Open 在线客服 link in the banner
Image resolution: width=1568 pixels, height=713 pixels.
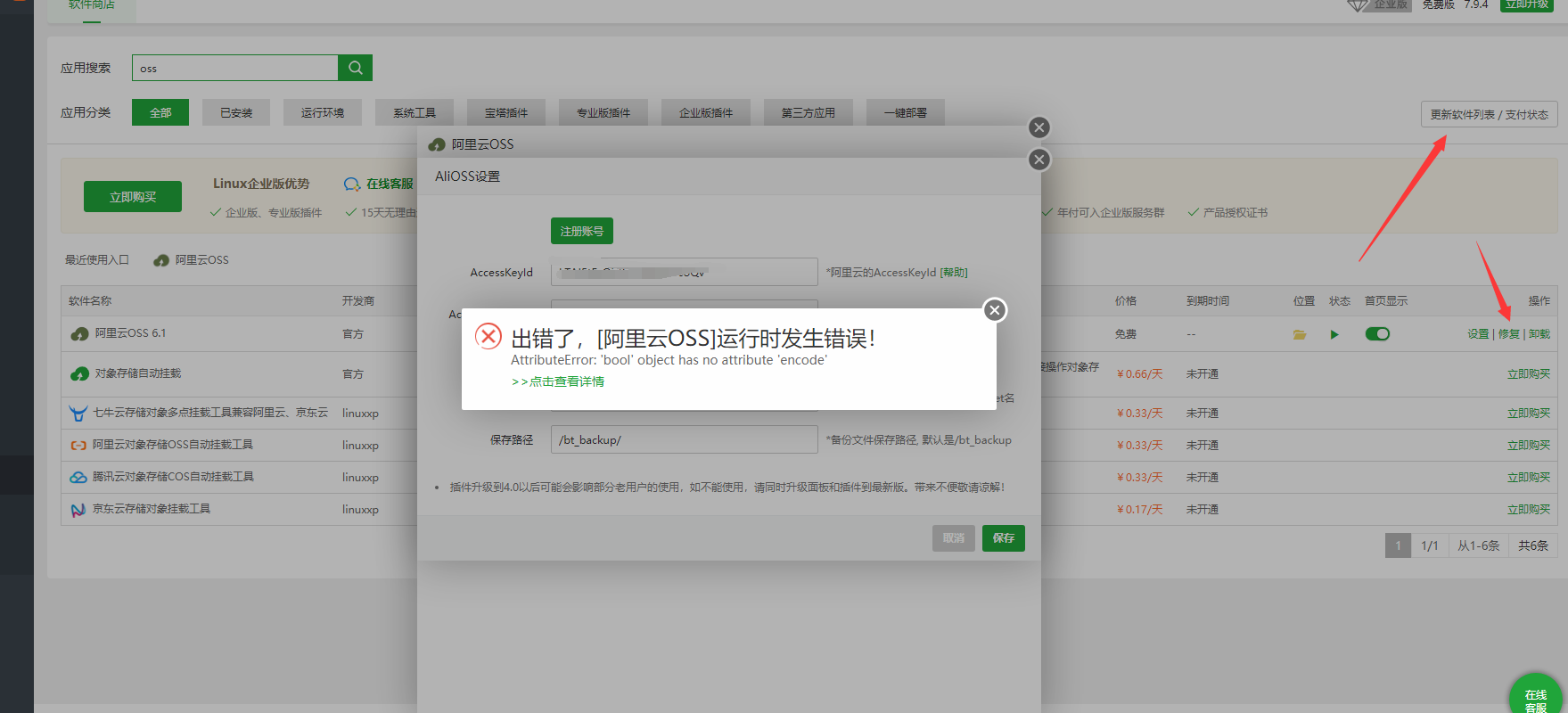[x=390, y=184]
